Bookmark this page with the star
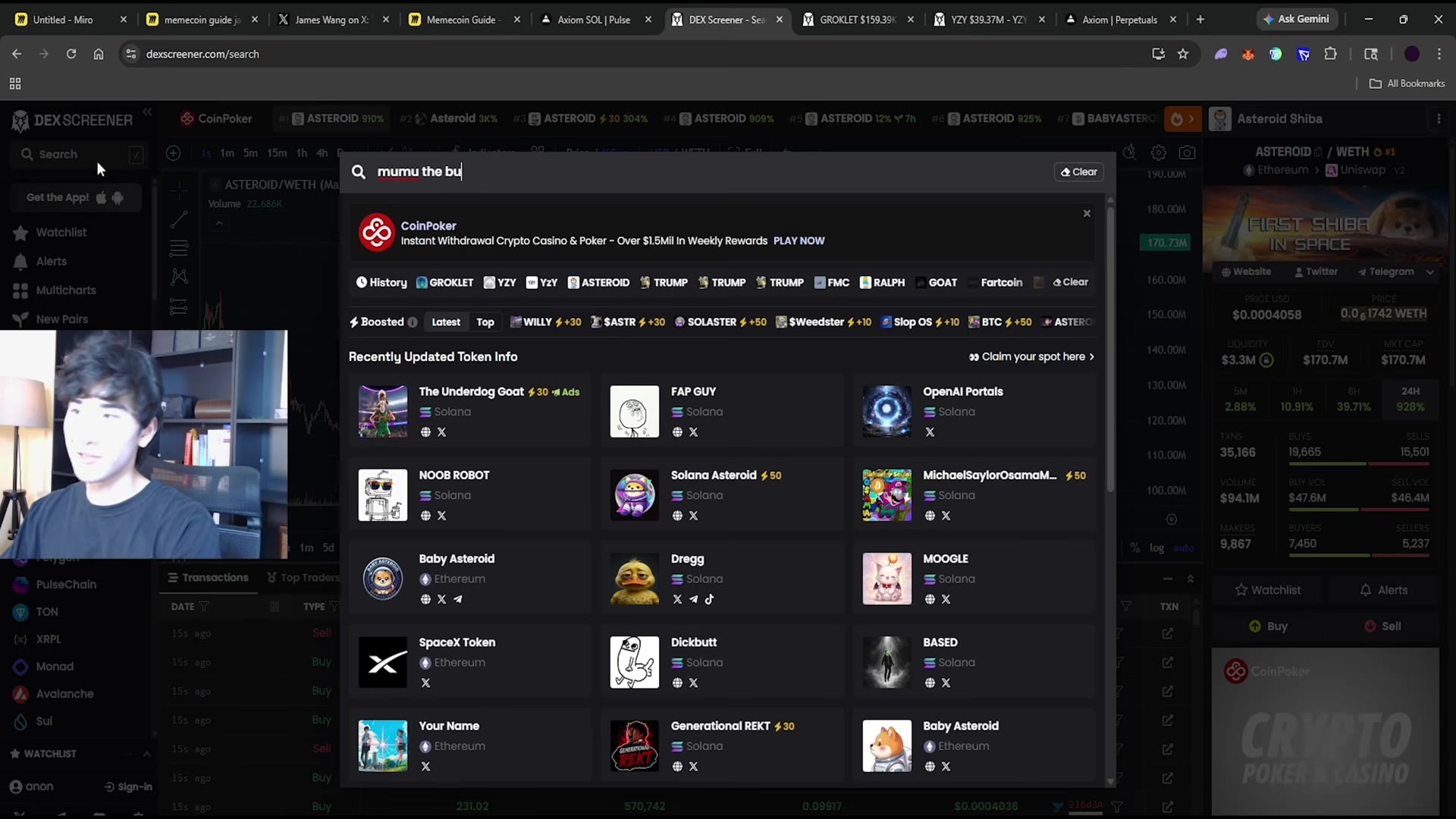The width and height of the screenshot is (1456, 819). click(1183, 54)
